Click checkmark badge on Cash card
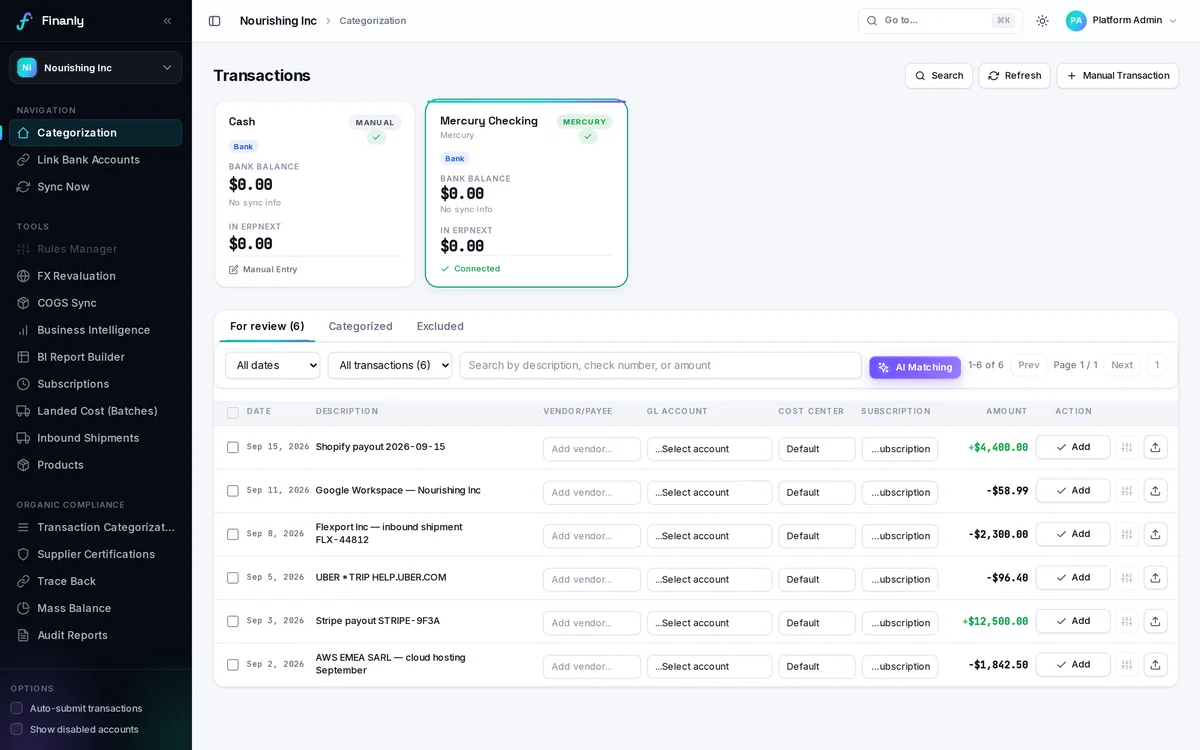This screenshot has height=750, width=1200. coord(376,138)
